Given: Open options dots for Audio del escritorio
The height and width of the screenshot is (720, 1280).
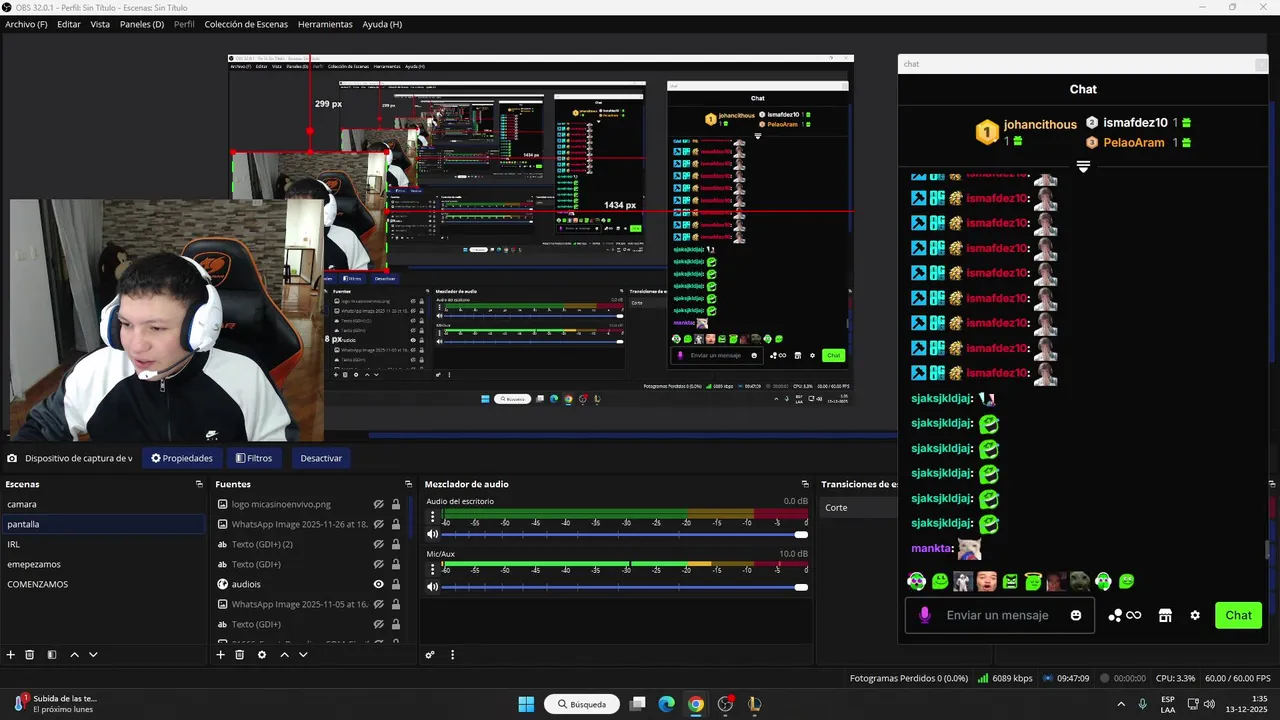Looking at the screenshot, I should click(x=433, y=517).
